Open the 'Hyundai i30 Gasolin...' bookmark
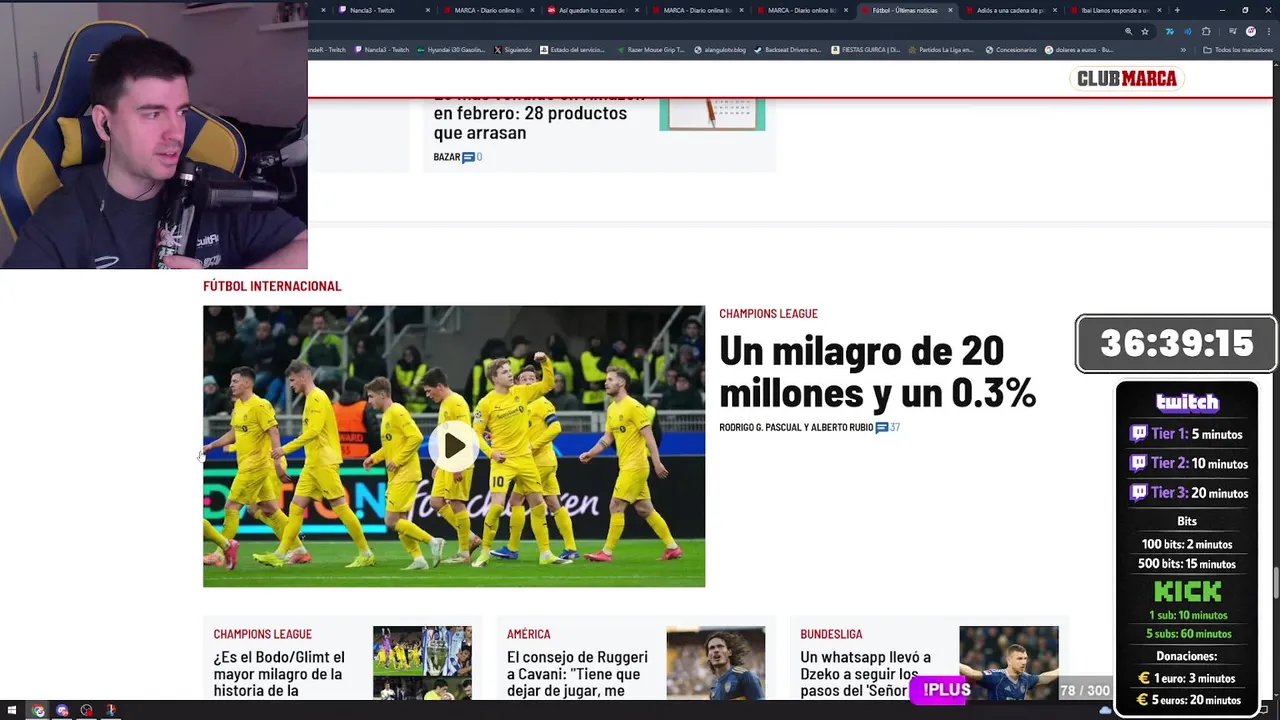Viewport: 1280px width, 720px height. coord(451,49)
